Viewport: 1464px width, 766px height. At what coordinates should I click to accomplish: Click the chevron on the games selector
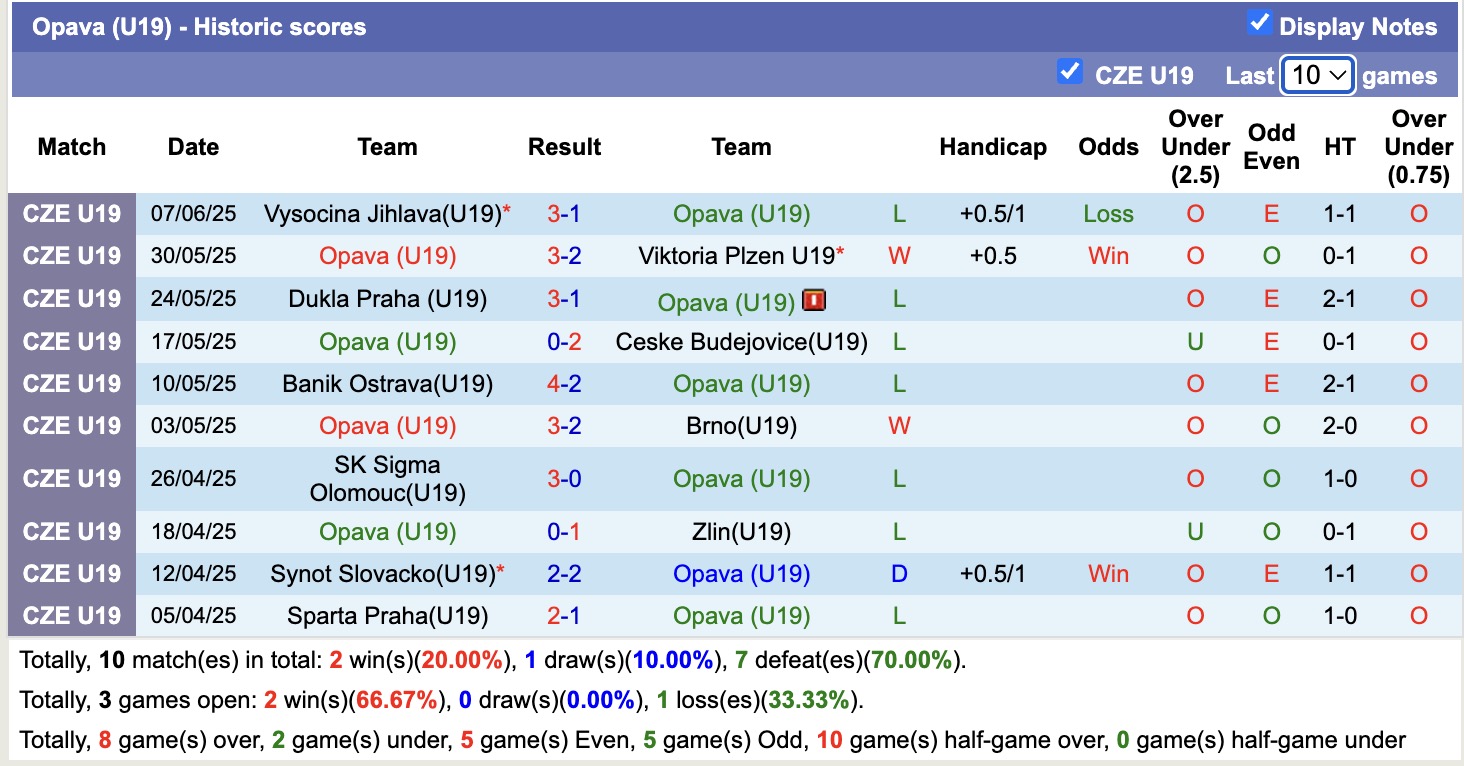[x=1340, y=74]
